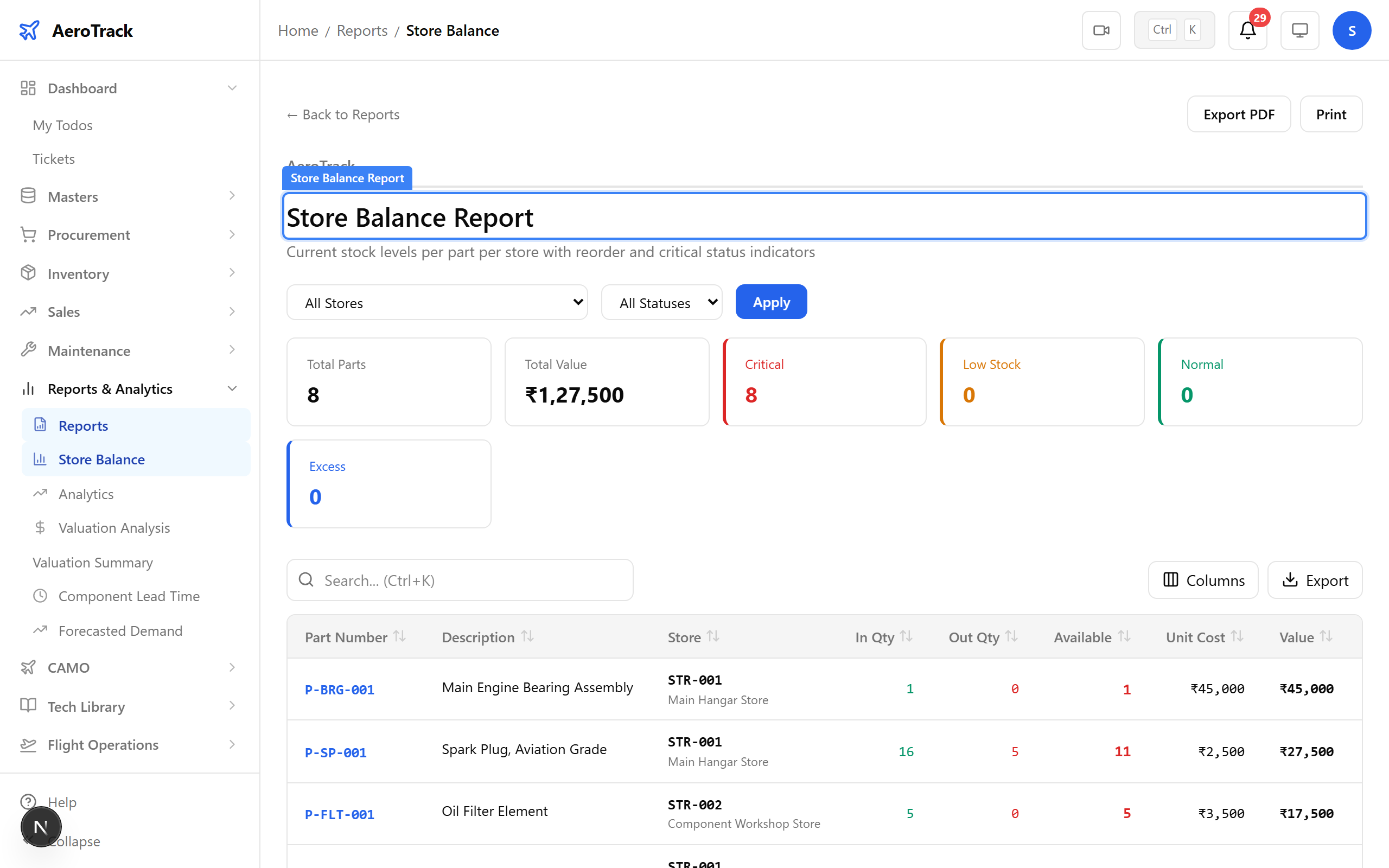Select the Procurement sidebar icon
Screen dimensions: 1389x868
pyautogui.click(x=28, y=234)
